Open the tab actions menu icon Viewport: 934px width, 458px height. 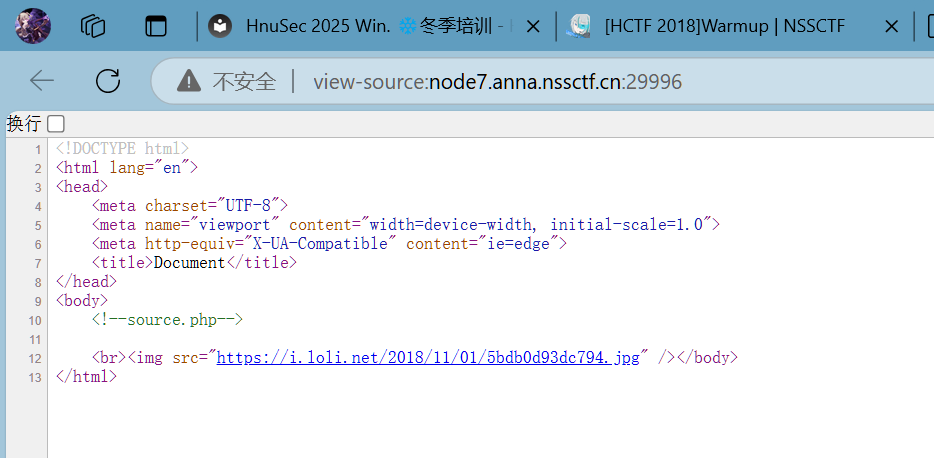point(155,26)
